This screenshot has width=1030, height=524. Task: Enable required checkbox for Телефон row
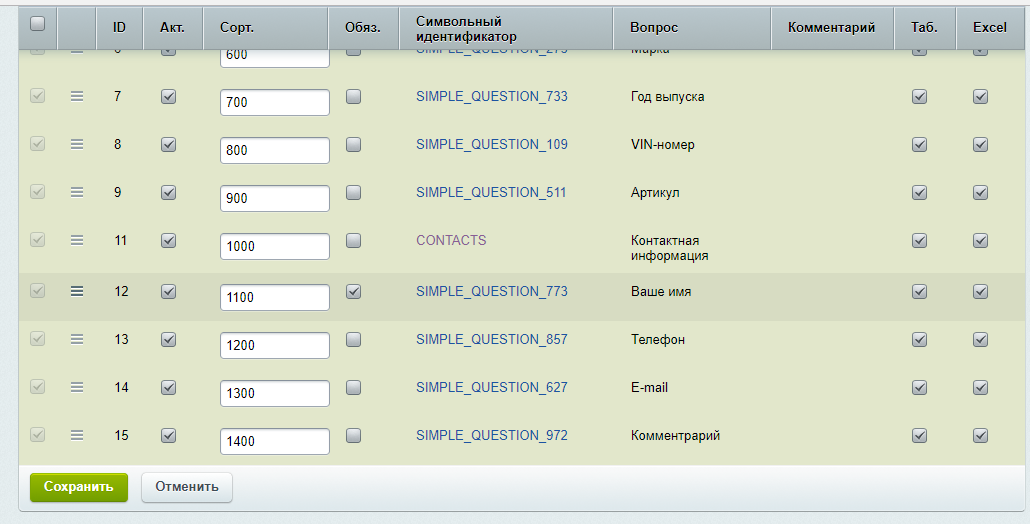[x=353, y=340]
